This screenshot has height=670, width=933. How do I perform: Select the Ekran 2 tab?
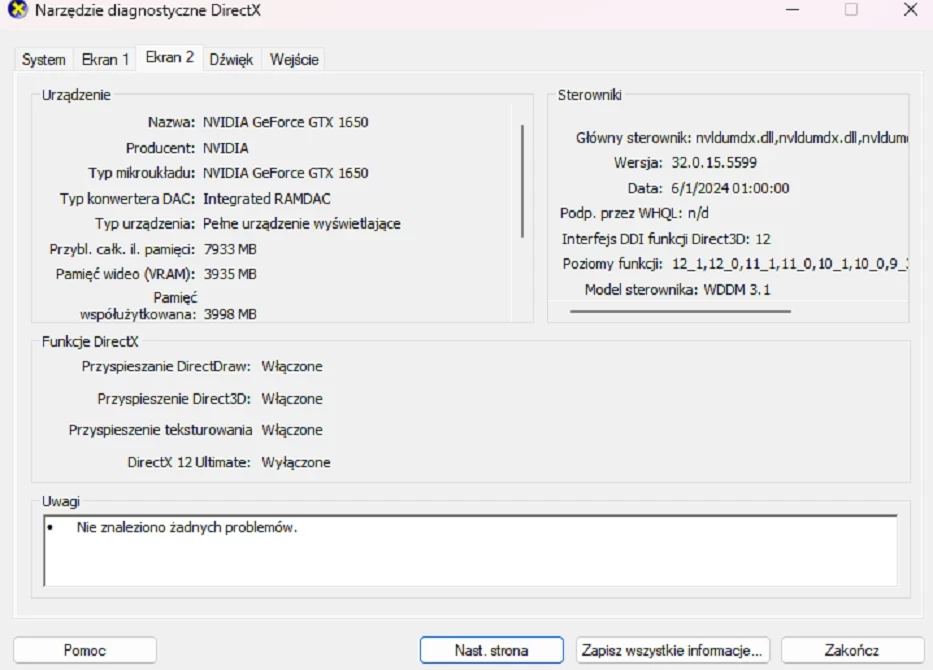[x=169, y=58]
